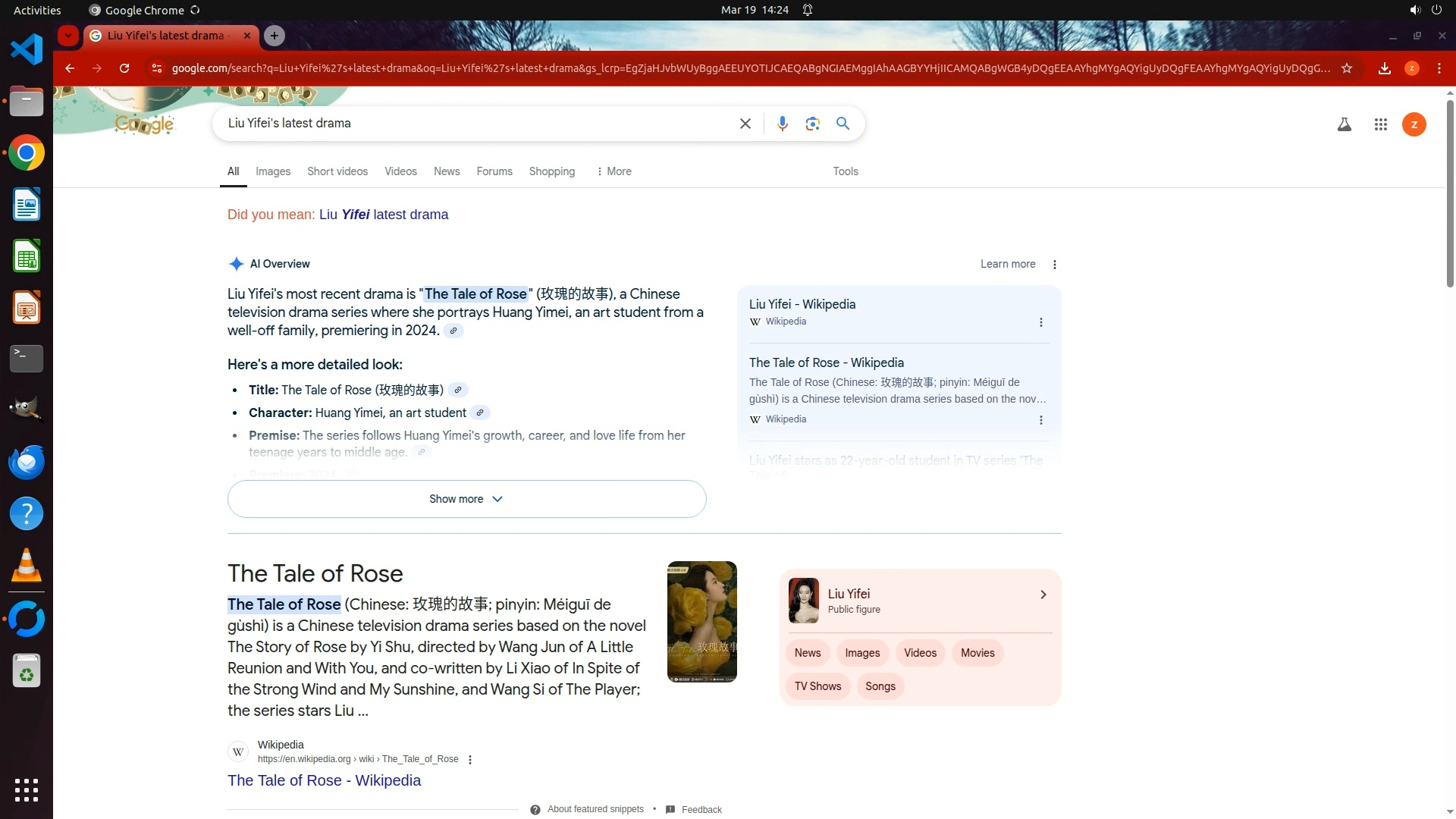Open AI Overview three-dot options menu
Screen dimensions: 1456x819
1054,264
